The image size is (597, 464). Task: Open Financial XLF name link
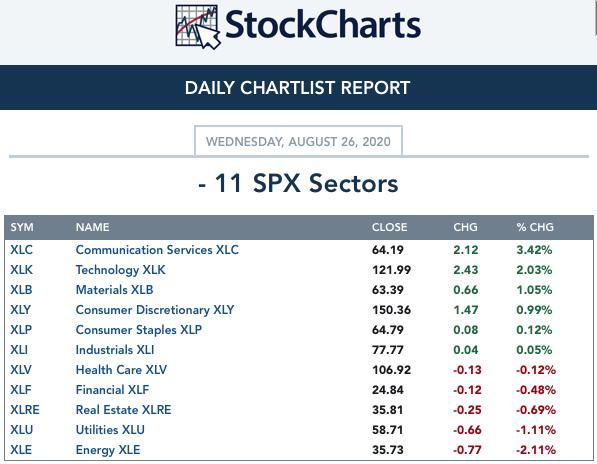pyautogui.click(x=112, y=390)
